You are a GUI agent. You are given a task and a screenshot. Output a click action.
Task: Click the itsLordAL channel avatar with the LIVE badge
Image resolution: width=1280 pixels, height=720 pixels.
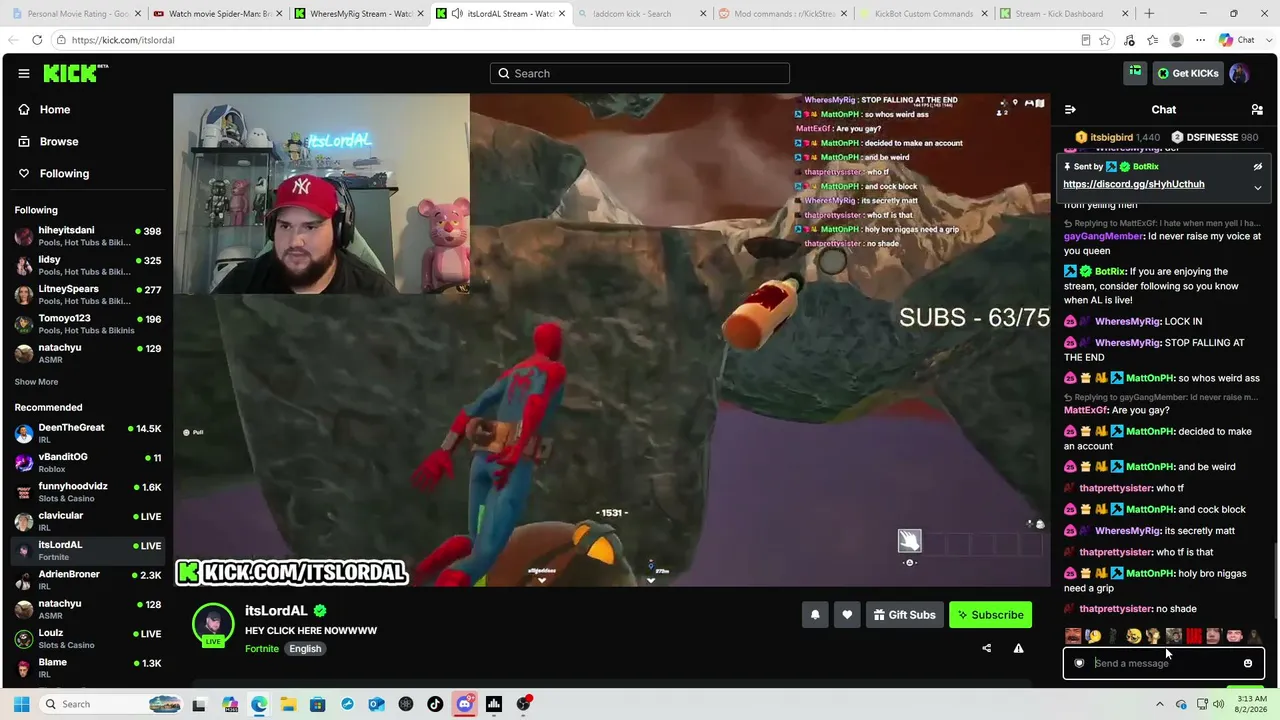213,625
